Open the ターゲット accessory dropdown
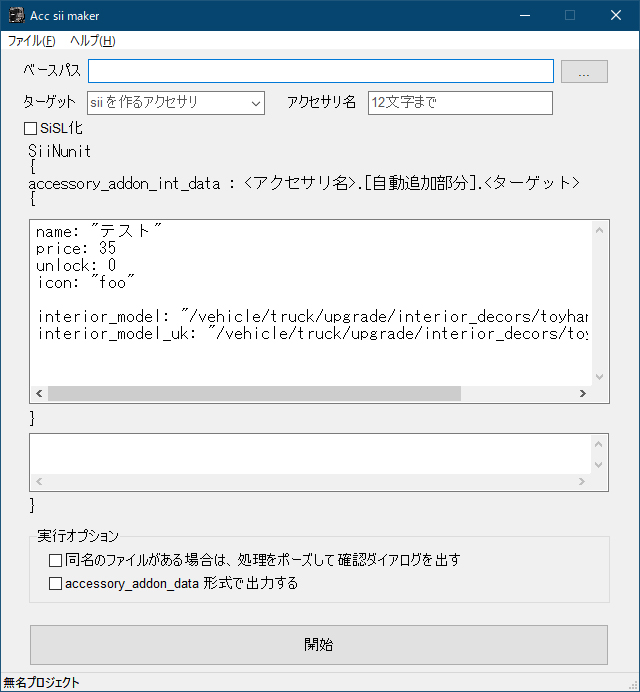Viewport: 640px width, 692px height. 176,103
